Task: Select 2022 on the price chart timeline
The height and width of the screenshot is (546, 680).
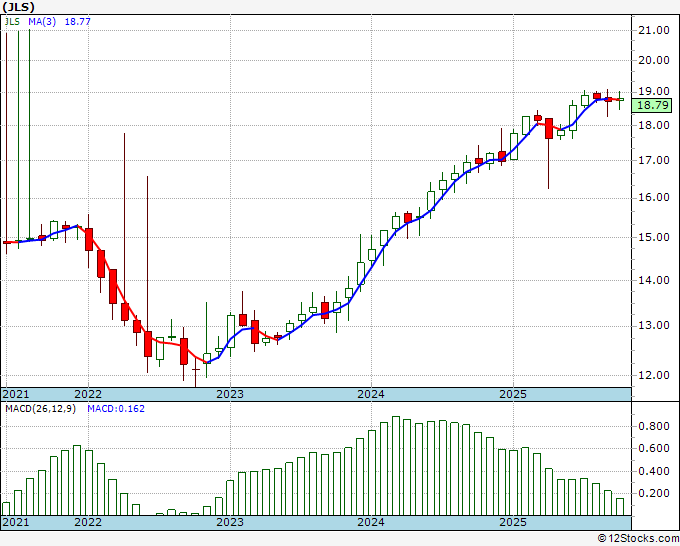Action: [x=88, y=394]
